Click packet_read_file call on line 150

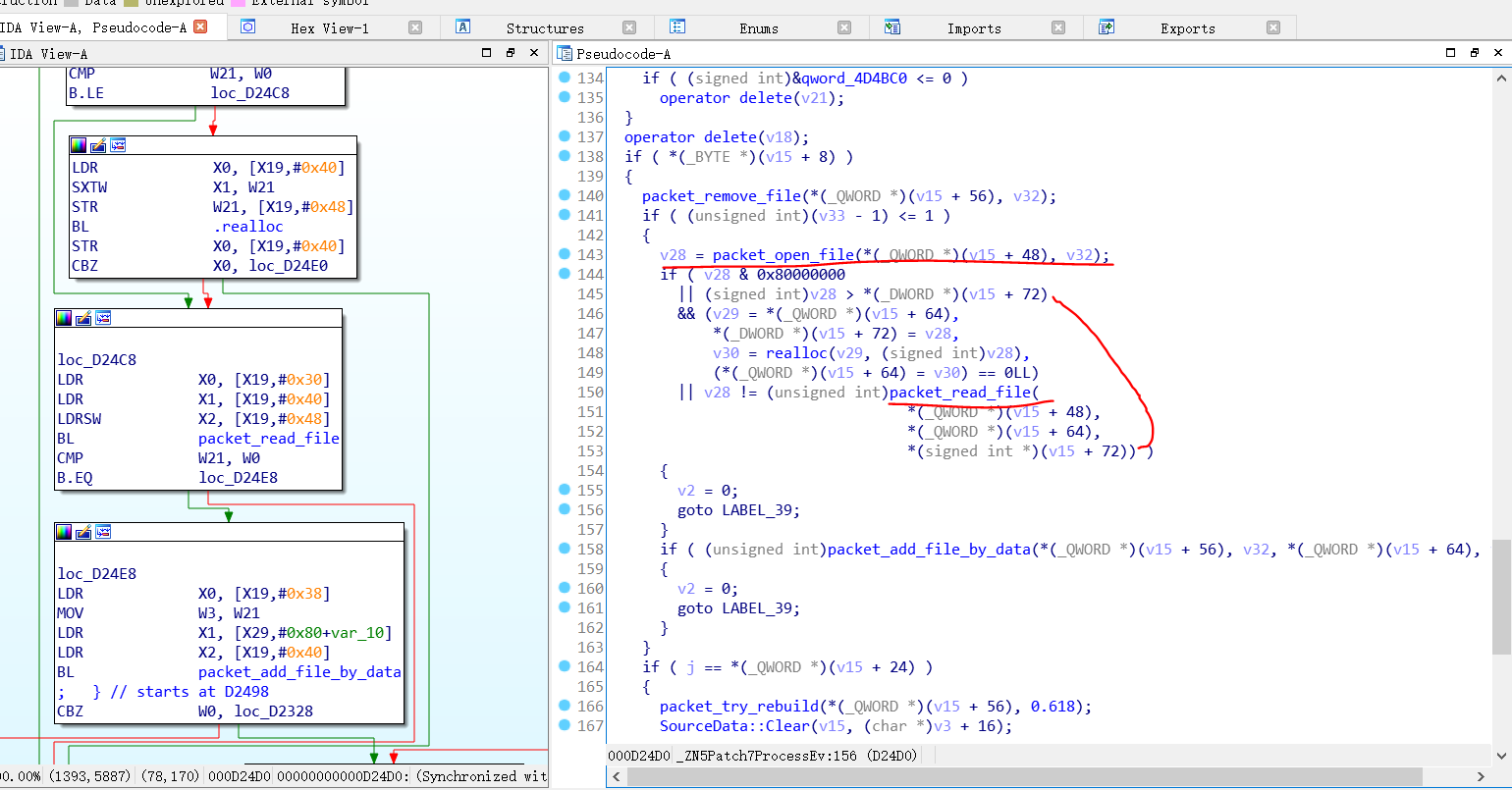click(960, 392)
